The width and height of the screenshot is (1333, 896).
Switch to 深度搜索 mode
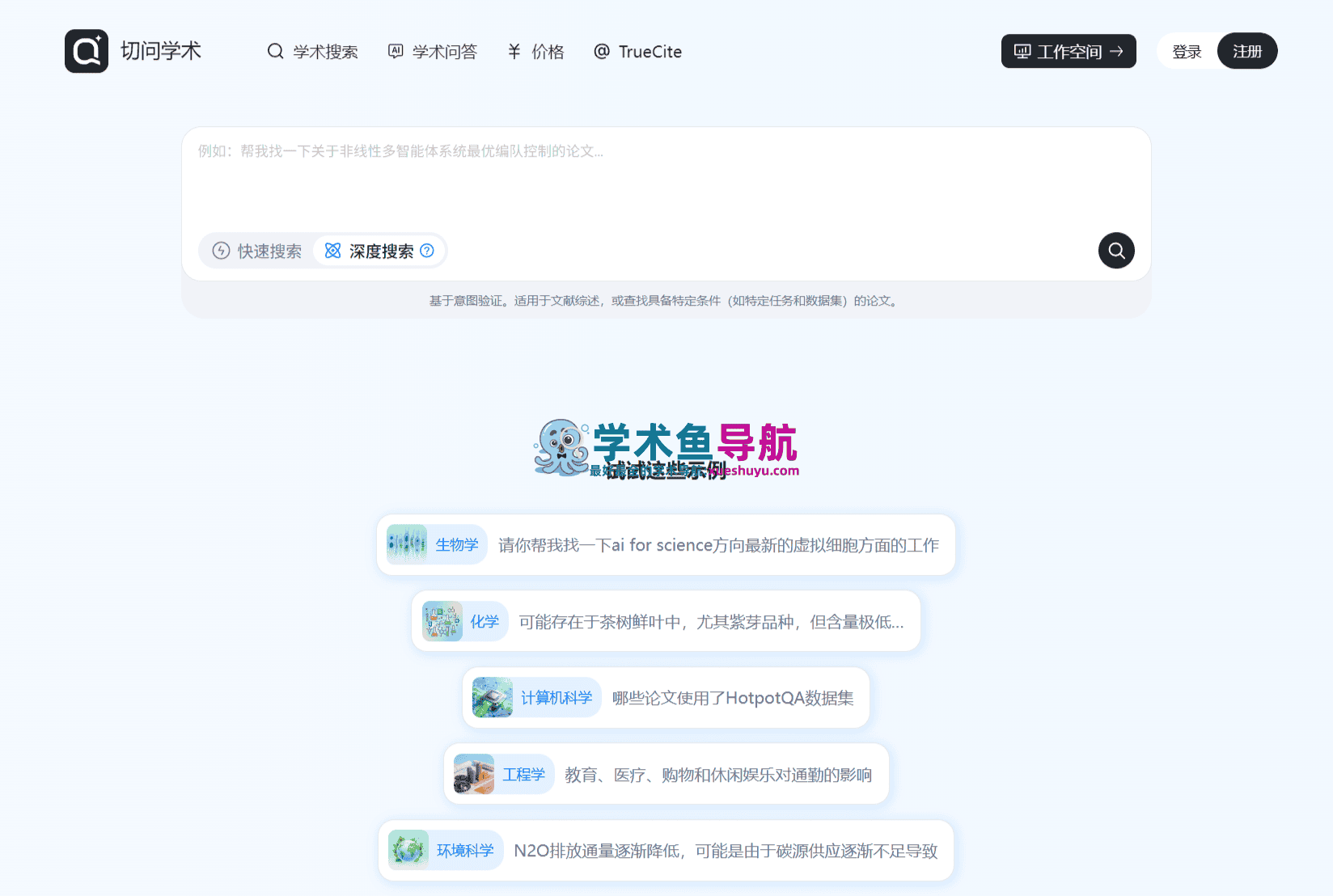[x=379, y=251]
